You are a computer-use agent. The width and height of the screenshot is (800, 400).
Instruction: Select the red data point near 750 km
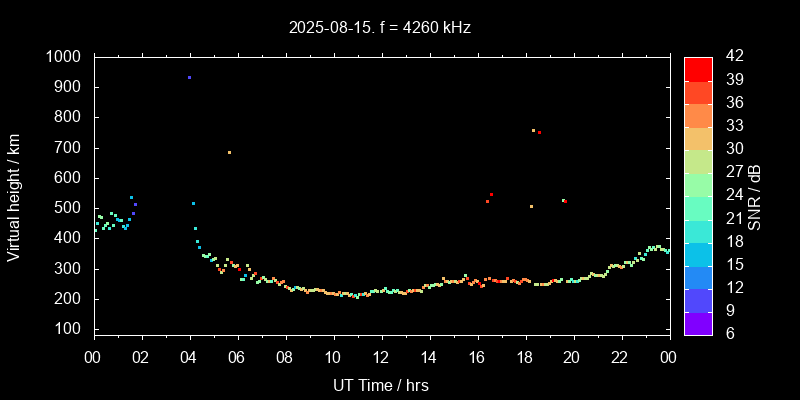[539, 132]
